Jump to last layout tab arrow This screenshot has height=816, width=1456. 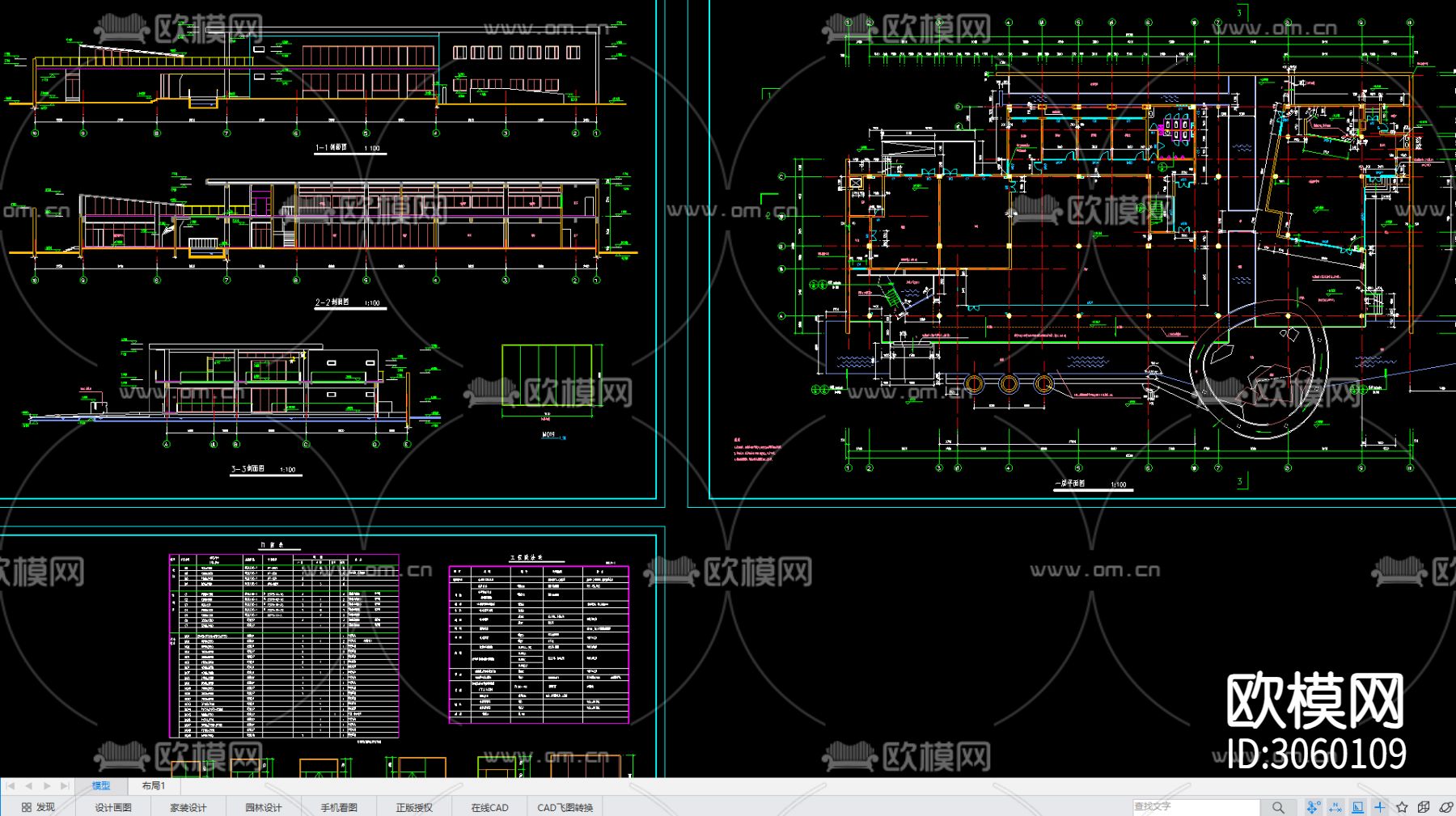(65, 785)
